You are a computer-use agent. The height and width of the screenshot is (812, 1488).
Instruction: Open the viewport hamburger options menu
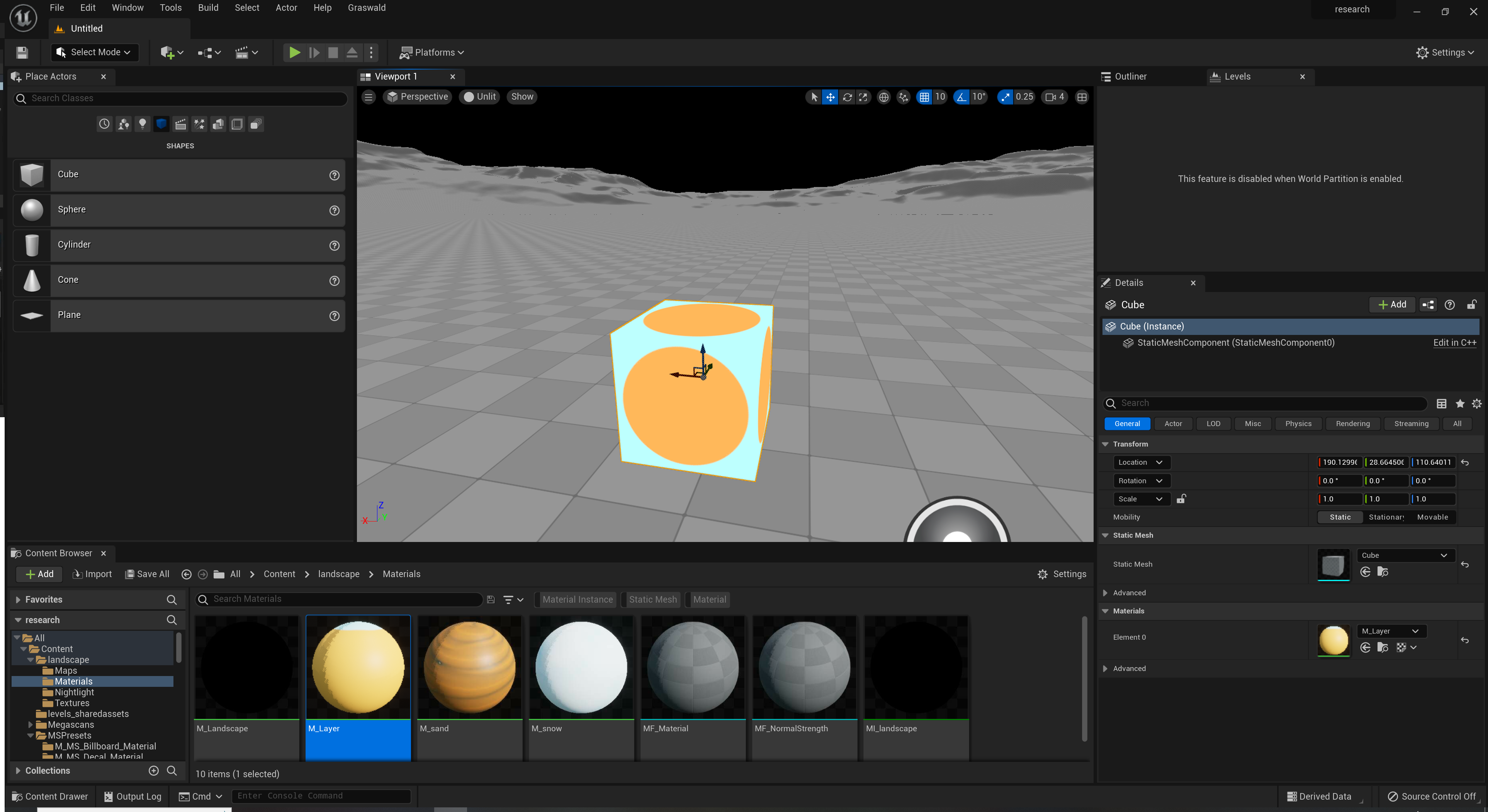coord(369,97)
